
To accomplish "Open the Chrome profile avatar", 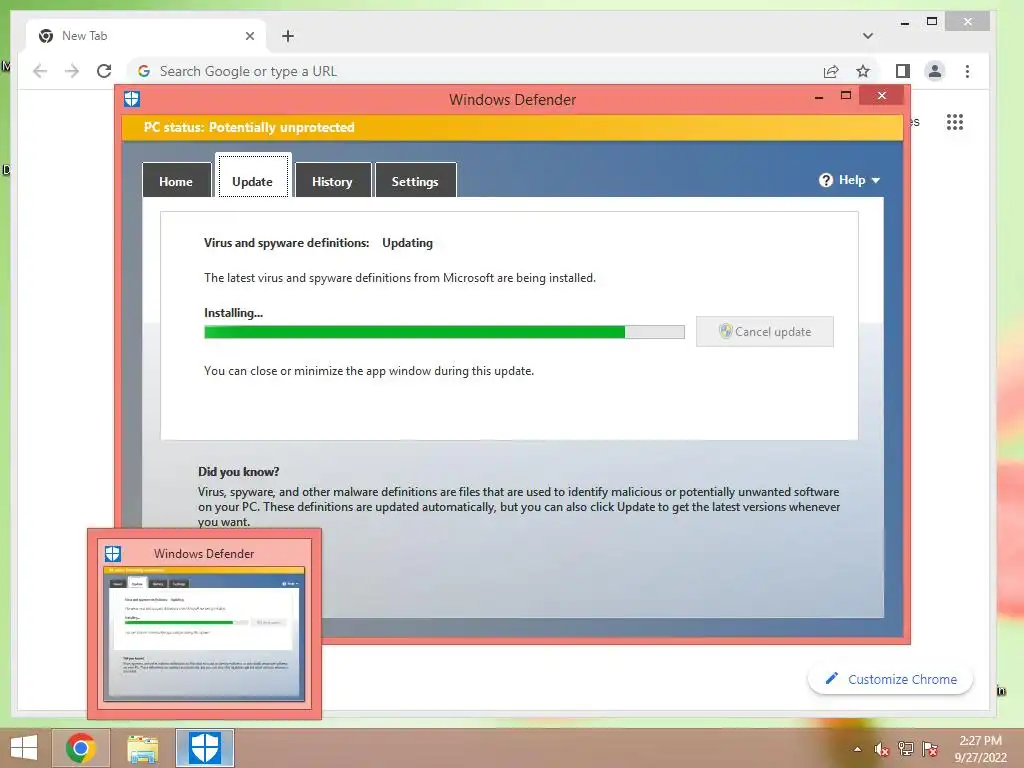I will point(935,71).
